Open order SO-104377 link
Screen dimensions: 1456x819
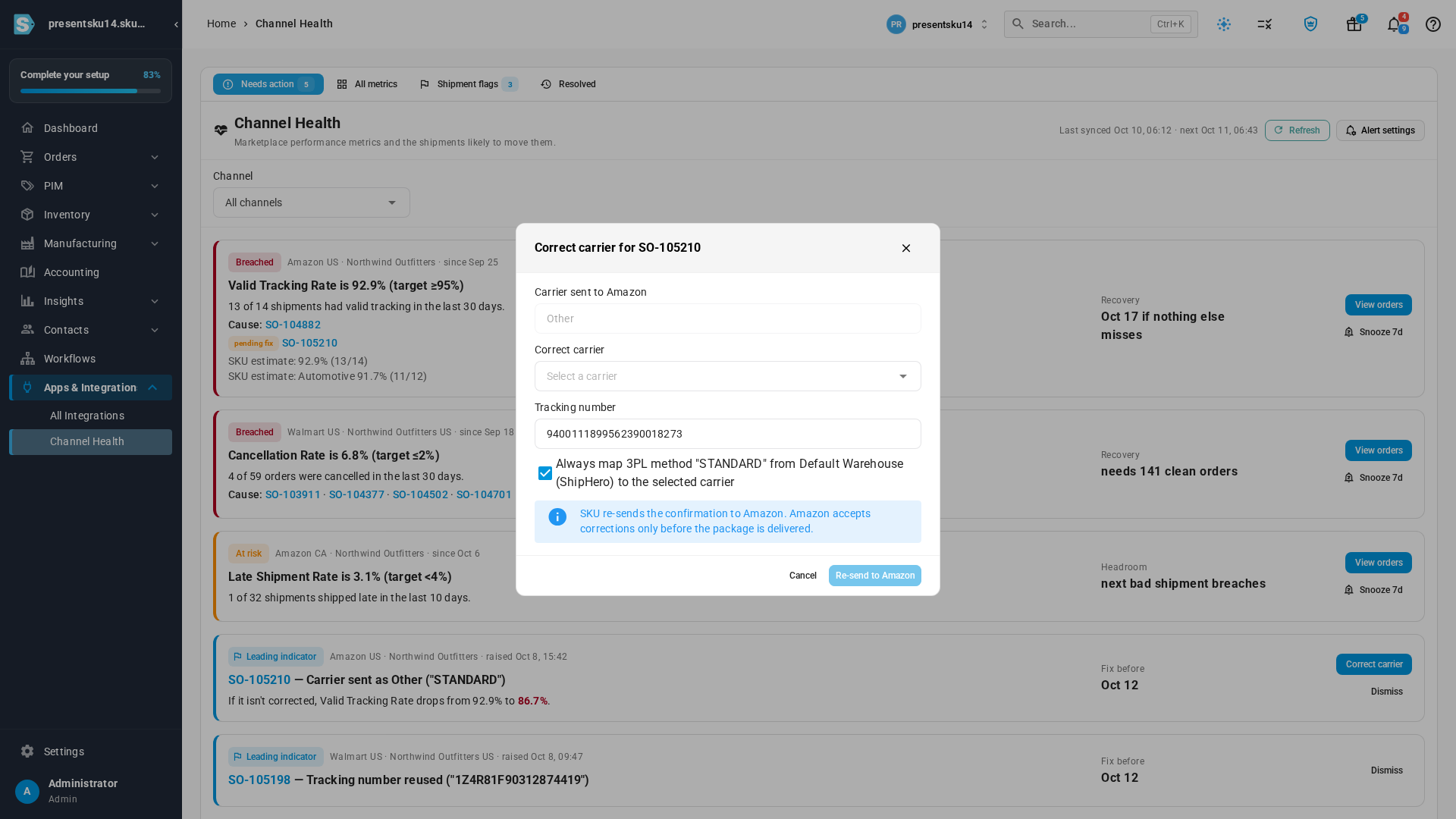point(356,494)
